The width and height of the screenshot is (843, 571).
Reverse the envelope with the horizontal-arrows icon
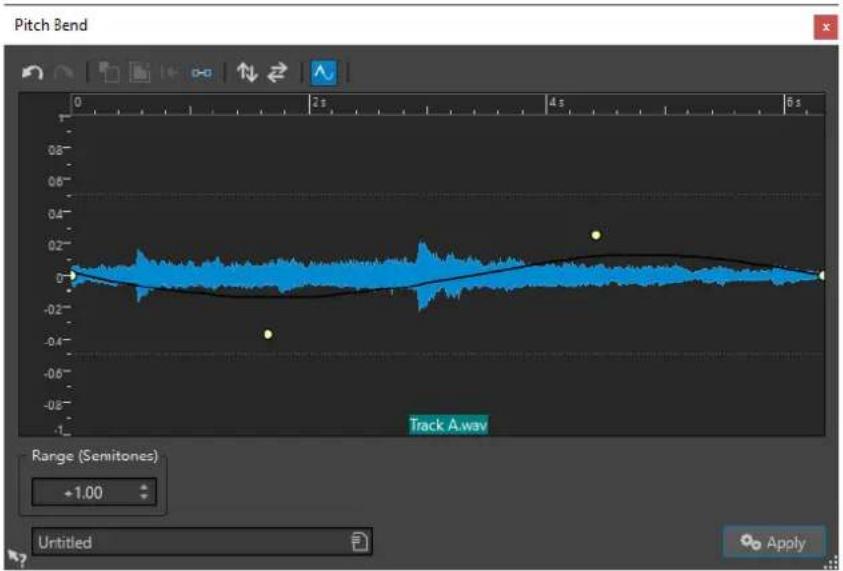pyautogui.click(x=277, y=73)
